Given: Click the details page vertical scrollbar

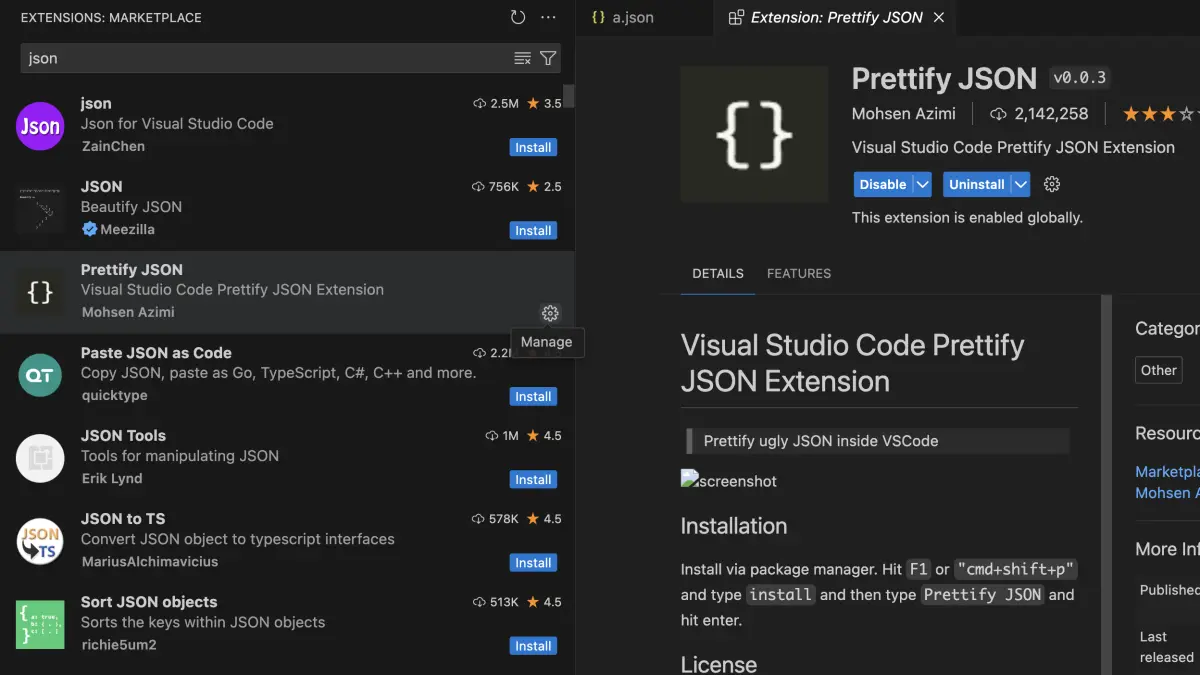Looking at the screenshot, I should (x=1106, y=485).
